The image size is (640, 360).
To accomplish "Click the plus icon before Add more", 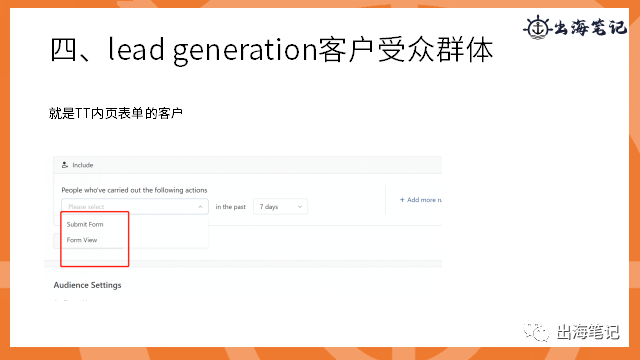I will click(402, 200).
